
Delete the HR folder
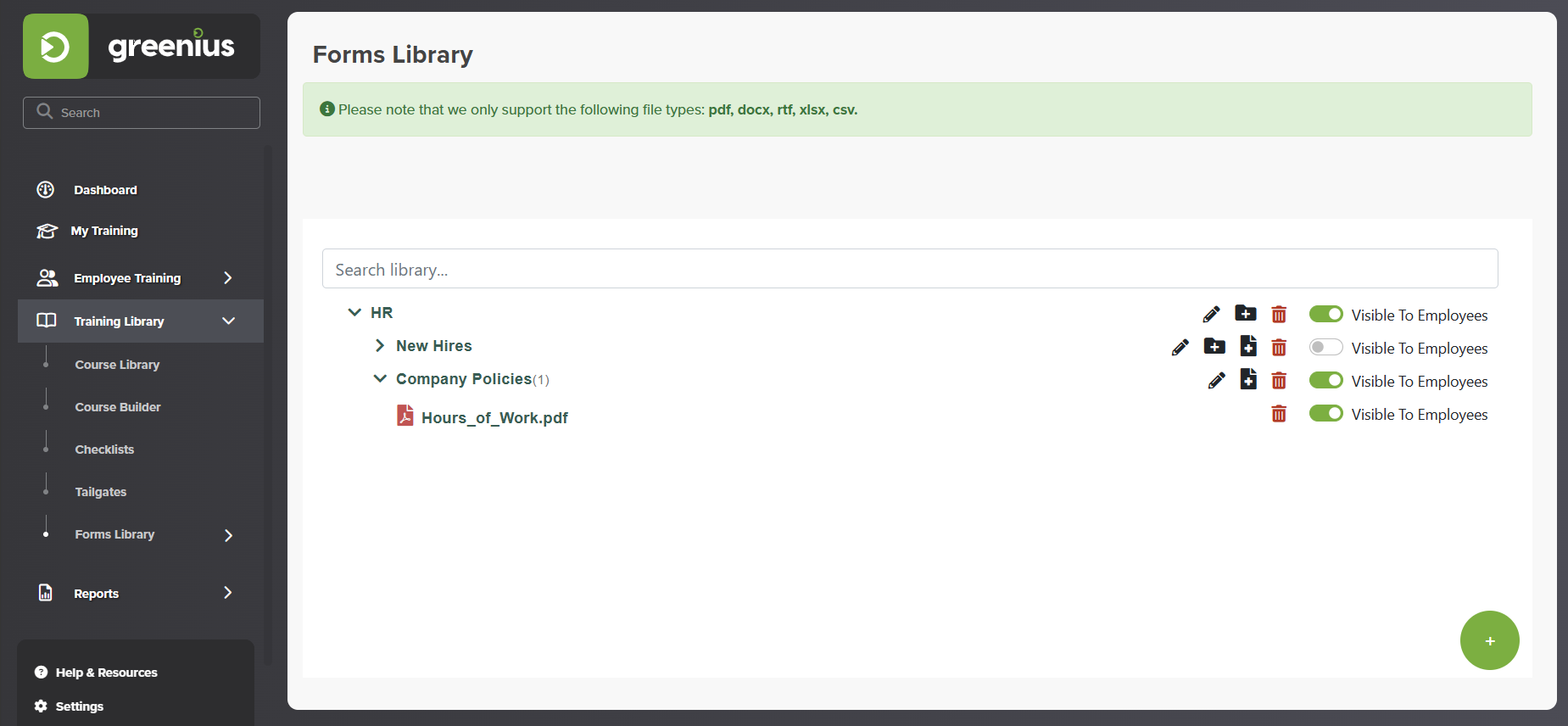pyautogui.click(x=1279, y=315)
